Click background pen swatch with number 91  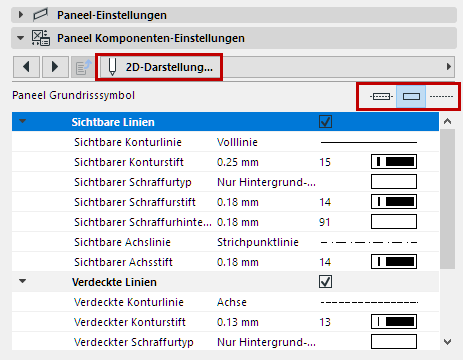(x=394, y=222)
